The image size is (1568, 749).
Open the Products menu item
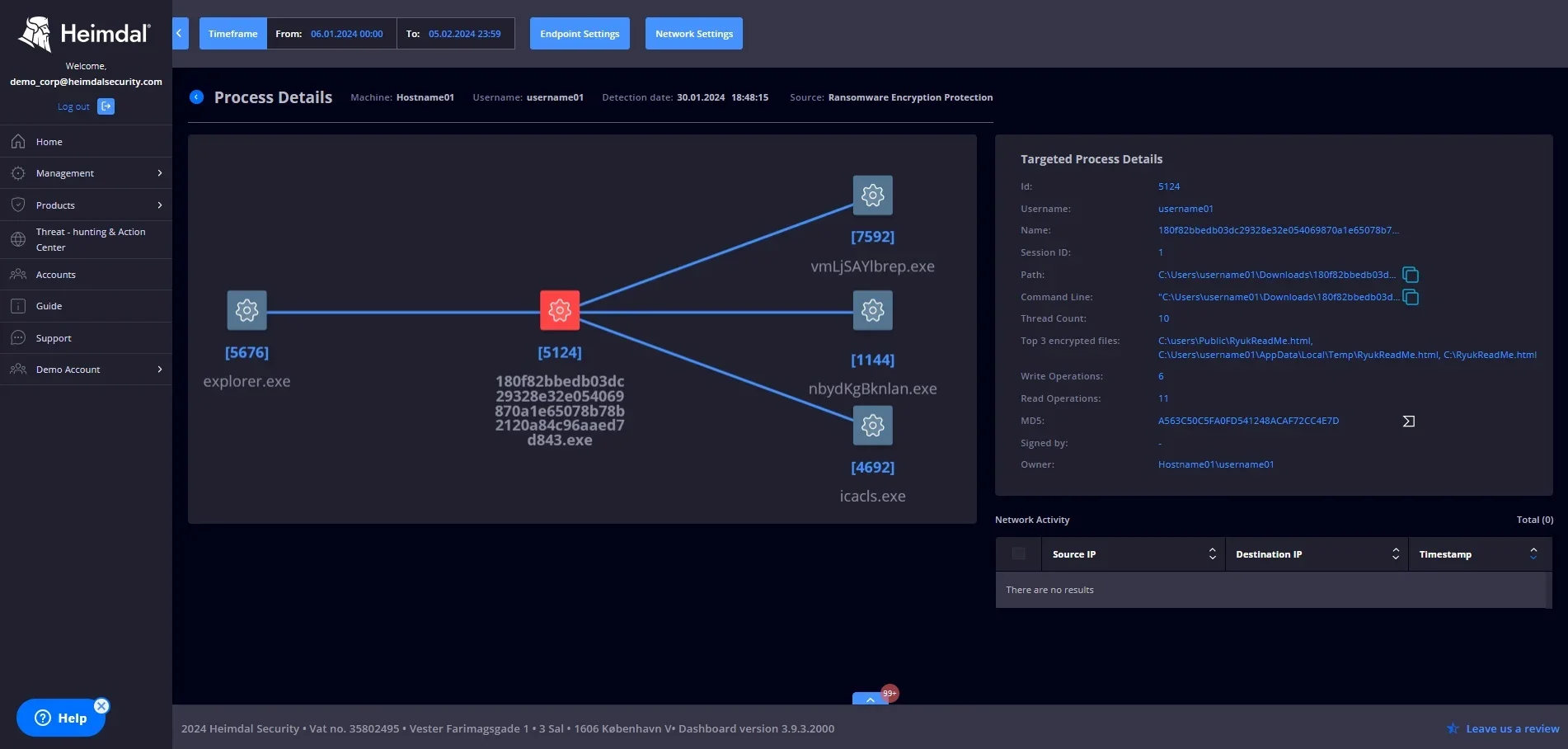[x=86, y=205]
